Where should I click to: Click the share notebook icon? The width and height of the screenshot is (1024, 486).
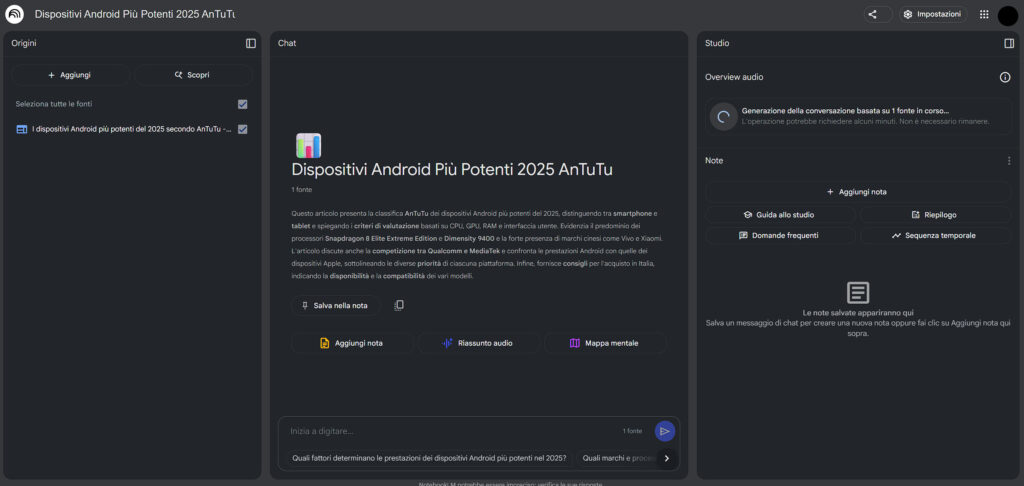873,14
